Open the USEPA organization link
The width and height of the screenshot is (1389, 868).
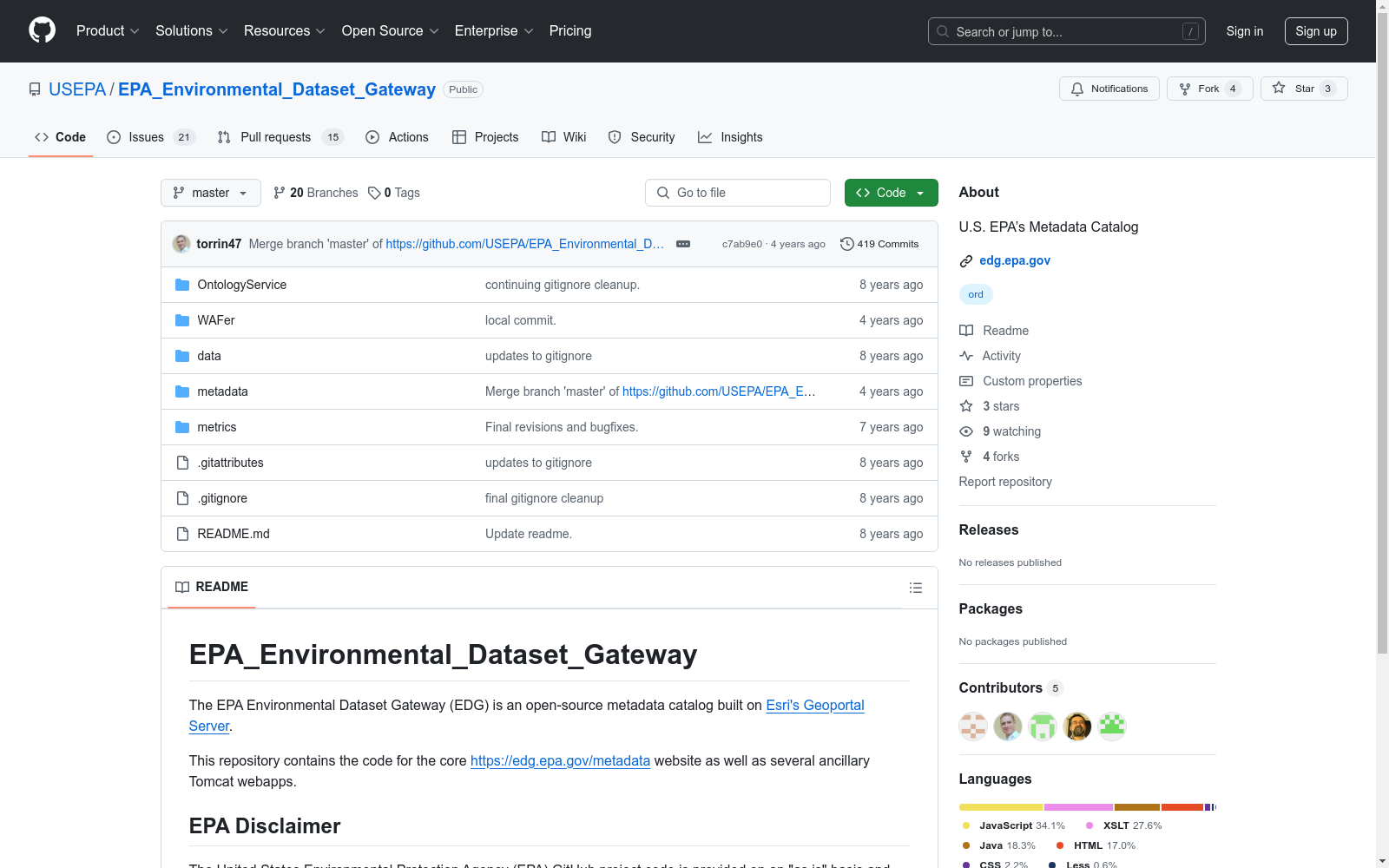[x=77, y=89]
